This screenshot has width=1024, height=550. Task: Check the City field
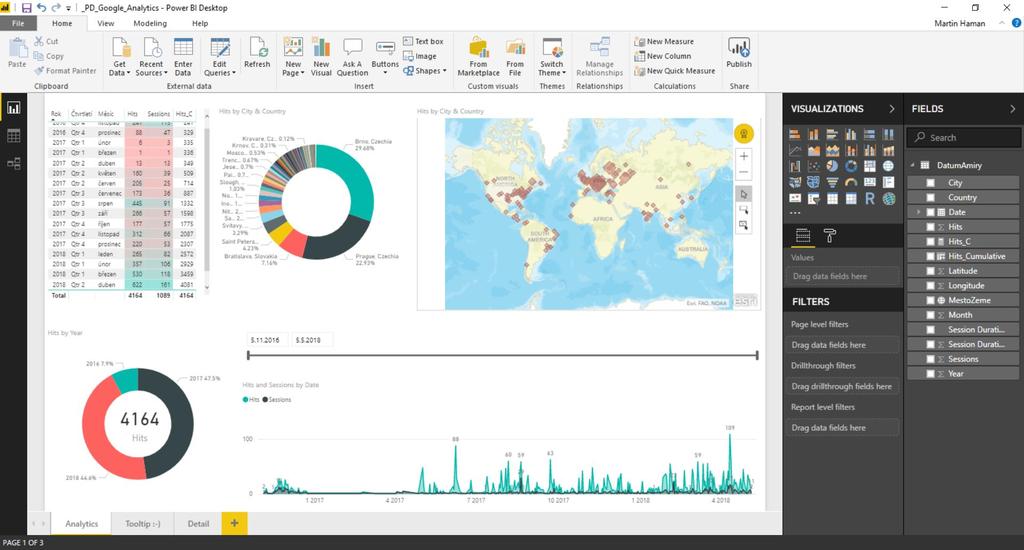point(931,183)
